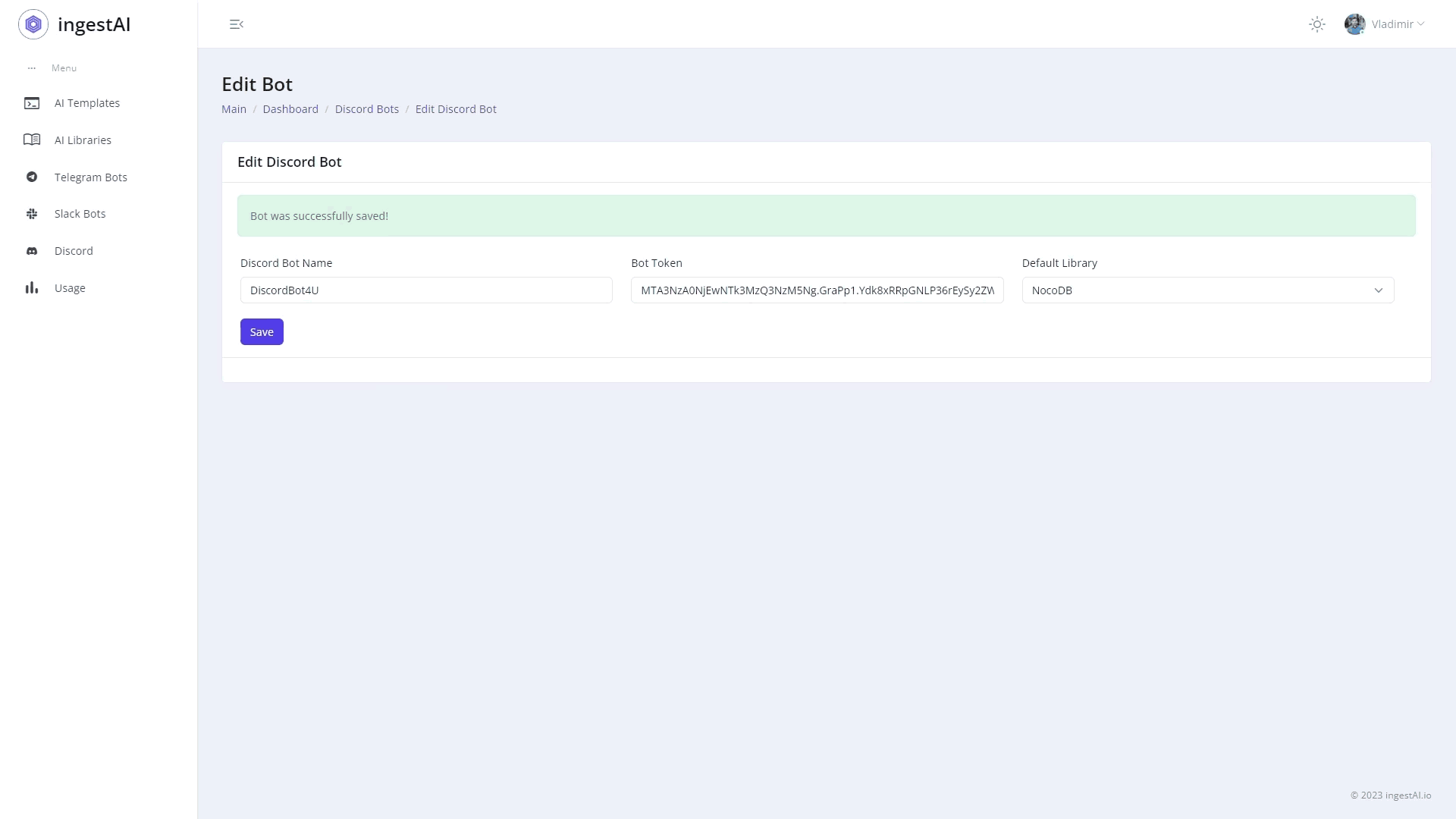The image size is (1456, 819).
Task: Focus the Discord Bot Name field
Action: (426, 290)
